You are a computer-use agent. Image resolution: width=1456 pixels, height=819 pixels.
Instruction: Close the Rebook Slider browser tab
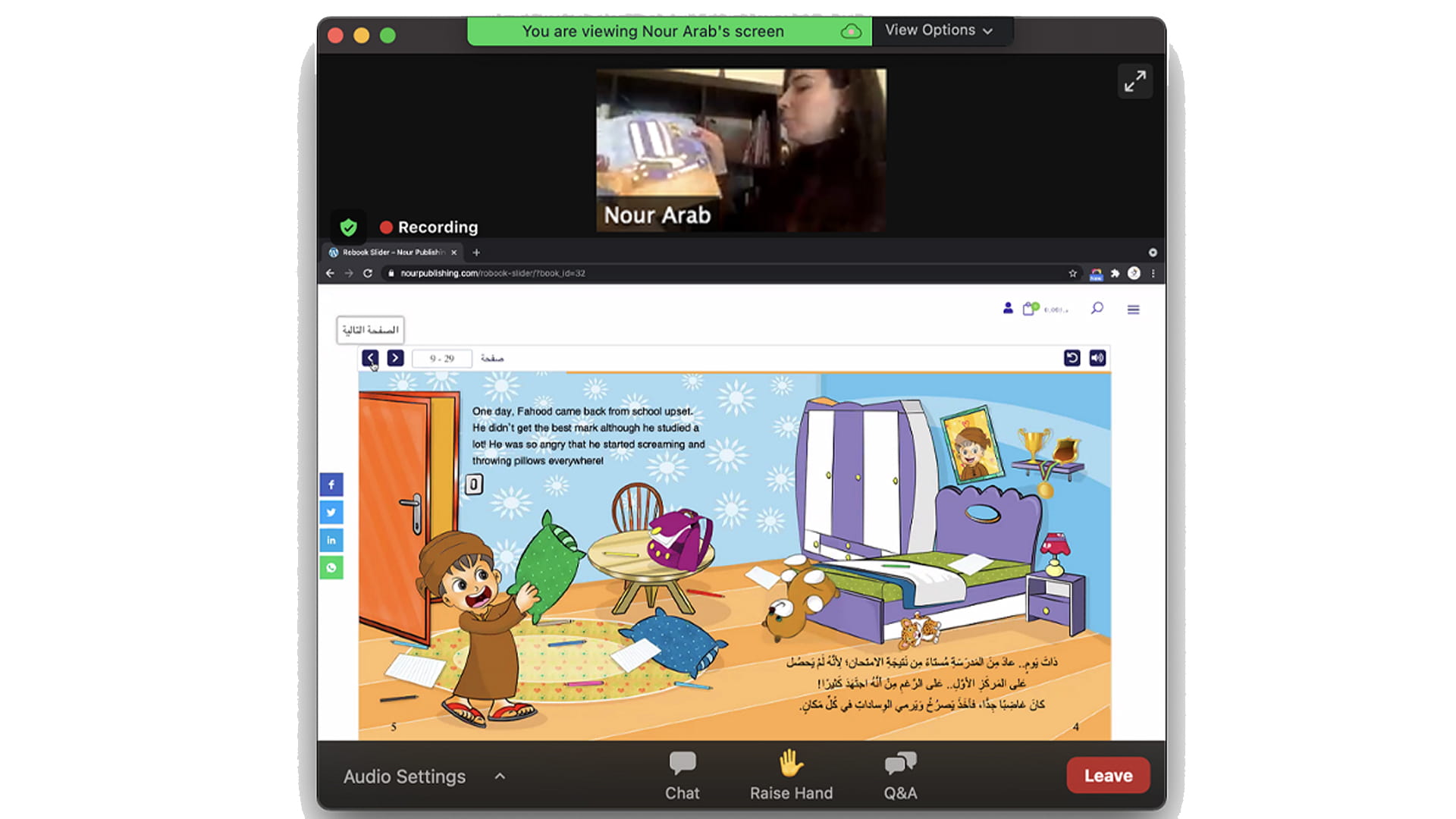pyautogui.click(x=454, y=253)
